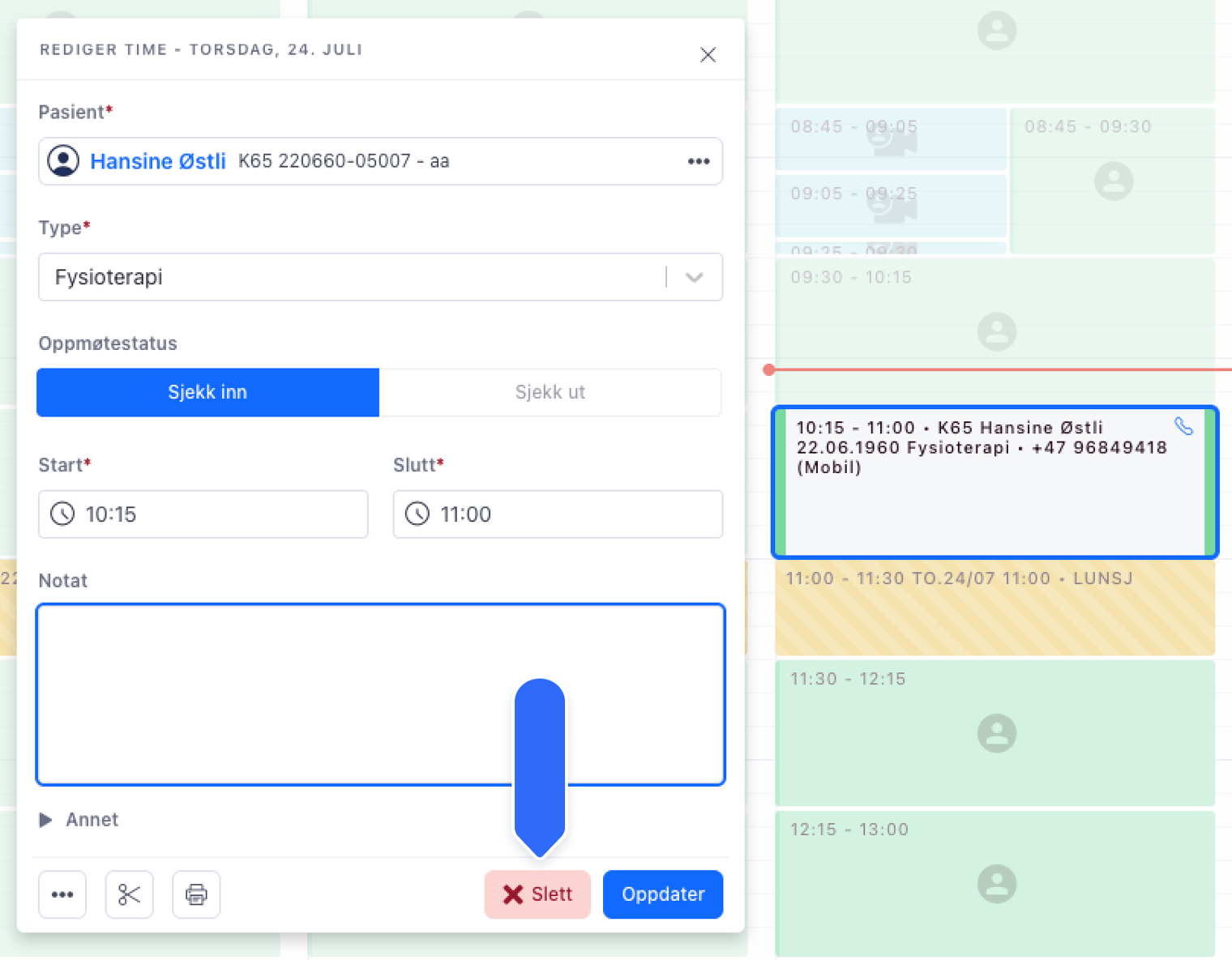The height and width of the screenshot is (960, 1232).
Task: Select the 11:00 - 11:30 Lunsj block
Action: pyautogui.click(x=995, y=609)
